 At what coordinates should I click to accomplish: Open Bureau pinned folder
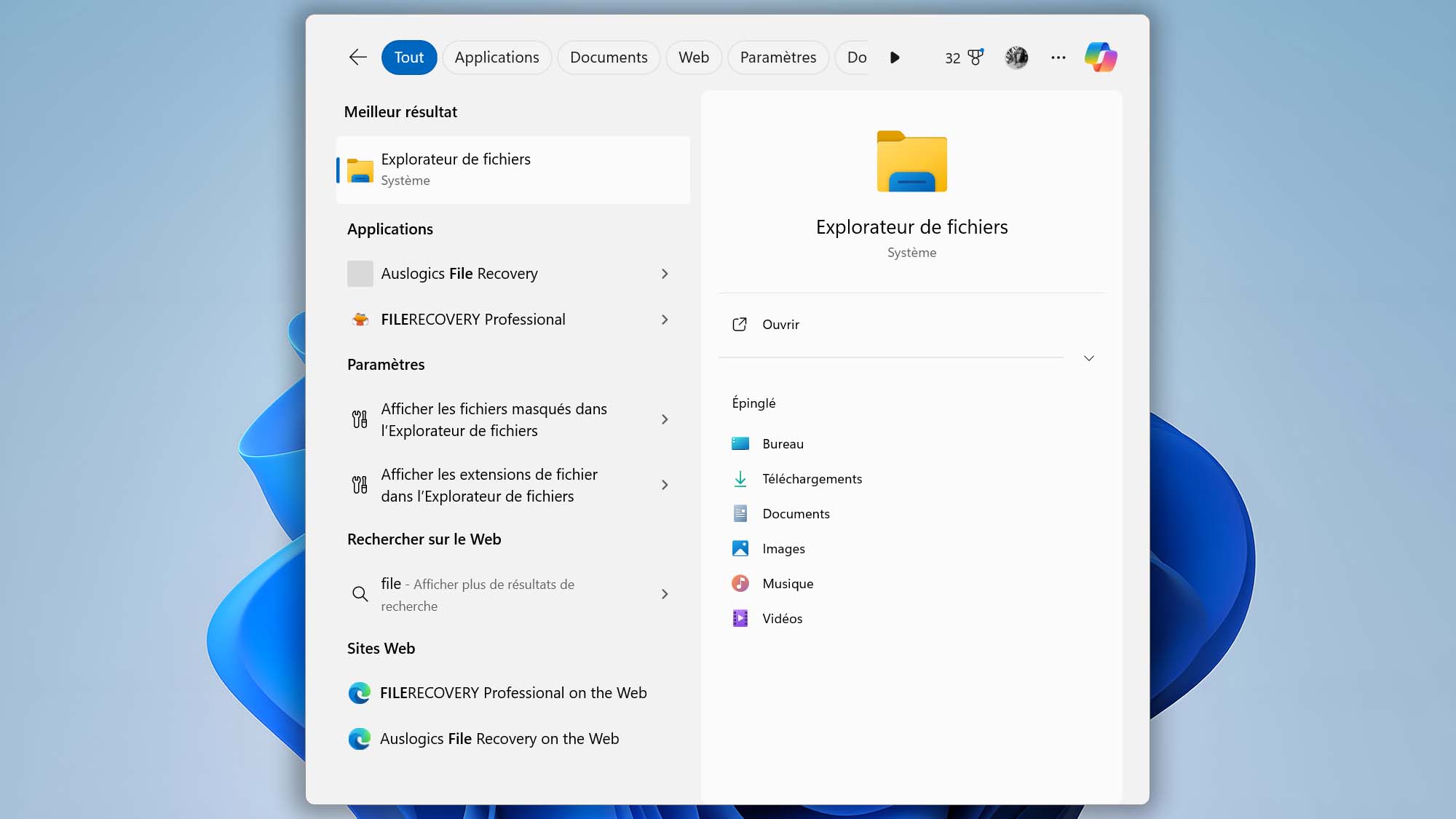782,443
